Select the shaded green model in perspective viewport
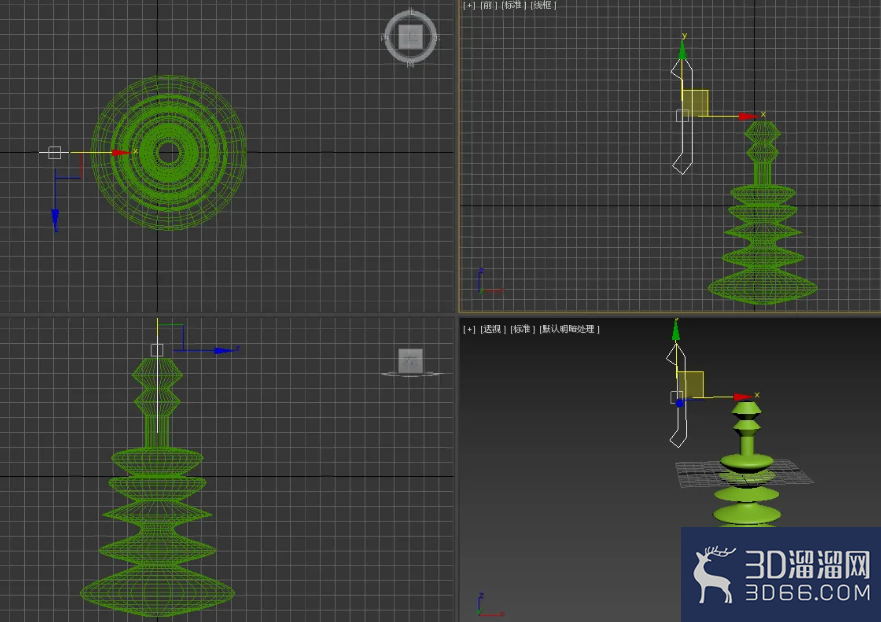Image resolution: width=881 pixels, height=622 pixels. (747, 463)
